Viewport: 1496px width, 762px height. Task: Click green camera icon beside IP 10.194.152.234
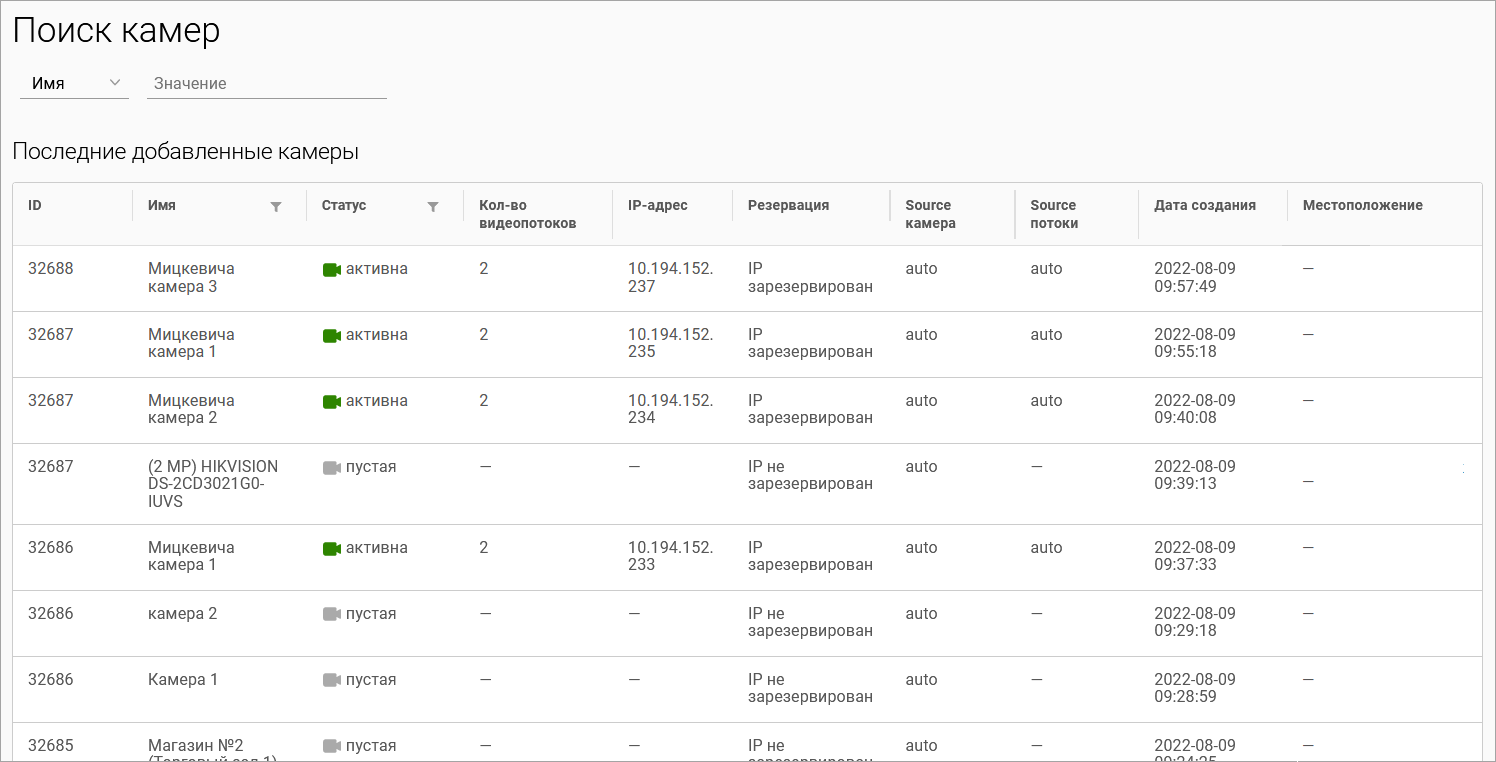pyautogui.click(x=332, y=402)
